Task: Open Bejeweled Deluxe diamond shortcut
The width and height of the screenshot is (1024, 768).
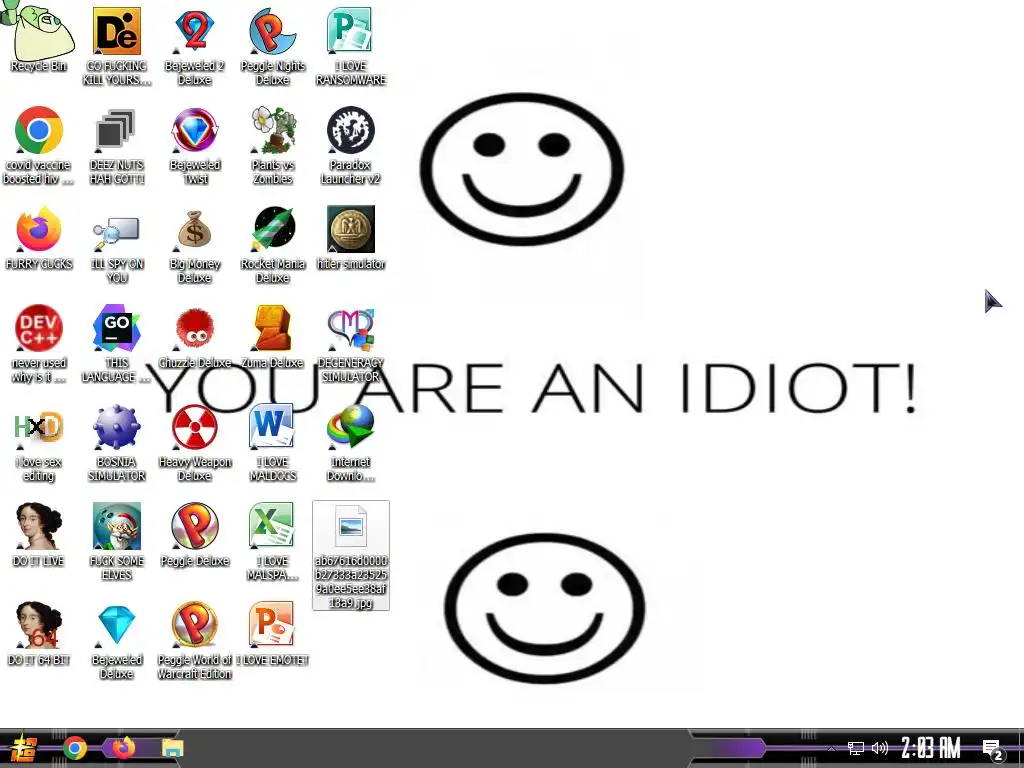Action: pos(116,641)
